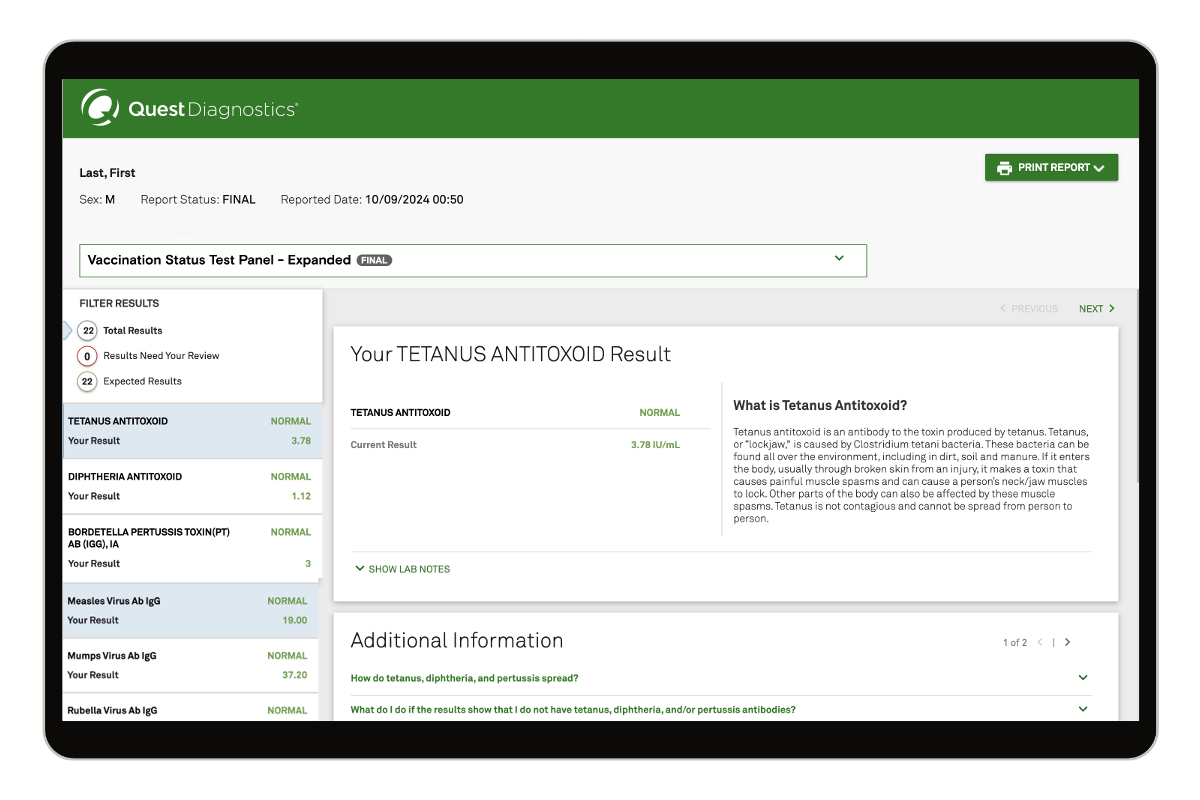Select the Diphtheria Antitoxoid result
The width and height of the screenshot is (1200, 800).
190,486
